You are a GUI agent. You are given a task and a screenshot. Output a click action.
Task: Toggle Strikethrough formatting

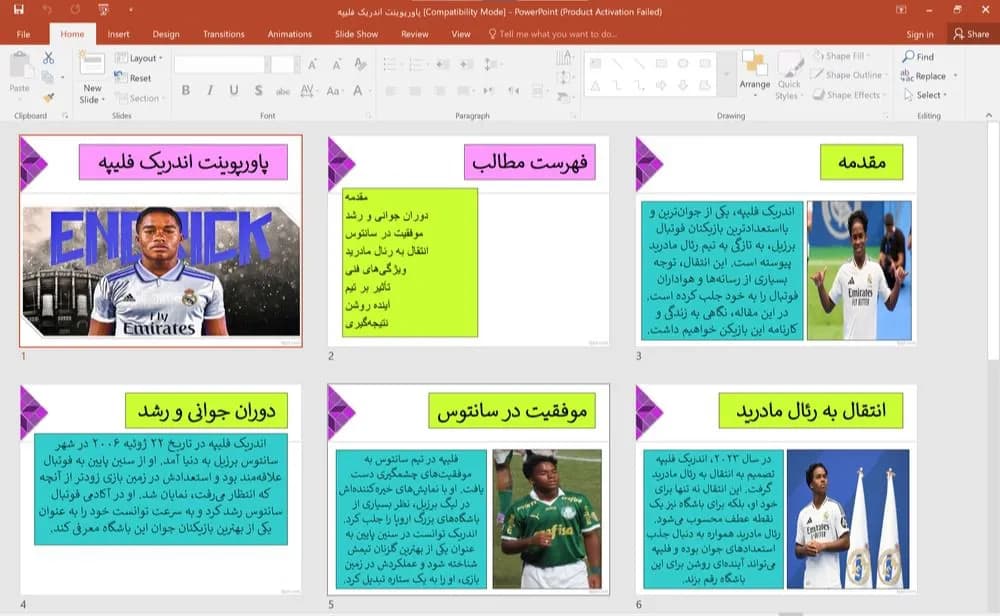click(283, 91)
